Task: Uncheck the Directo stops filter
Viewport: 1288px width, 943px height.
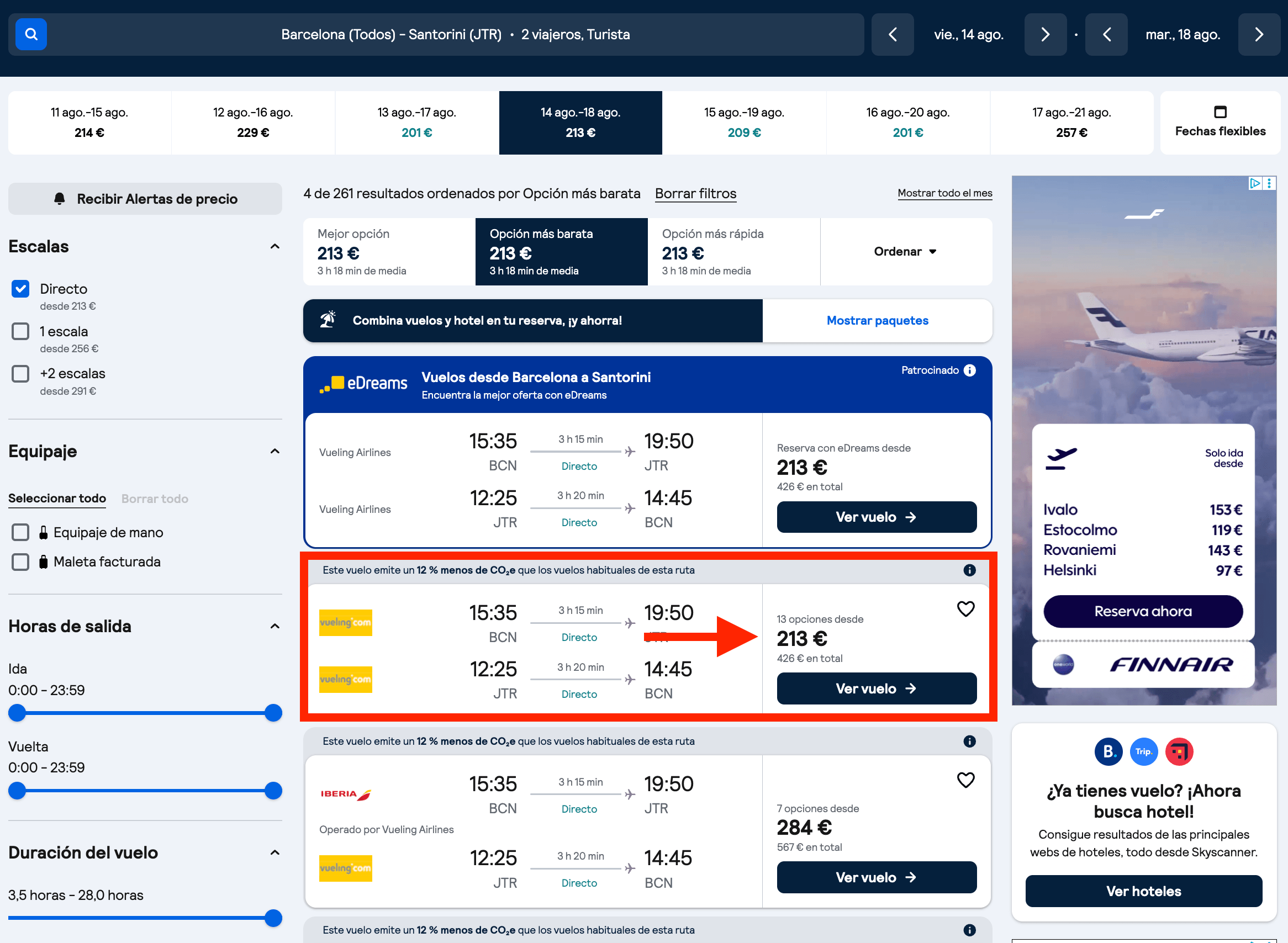Action: click(x=20, y=289)
